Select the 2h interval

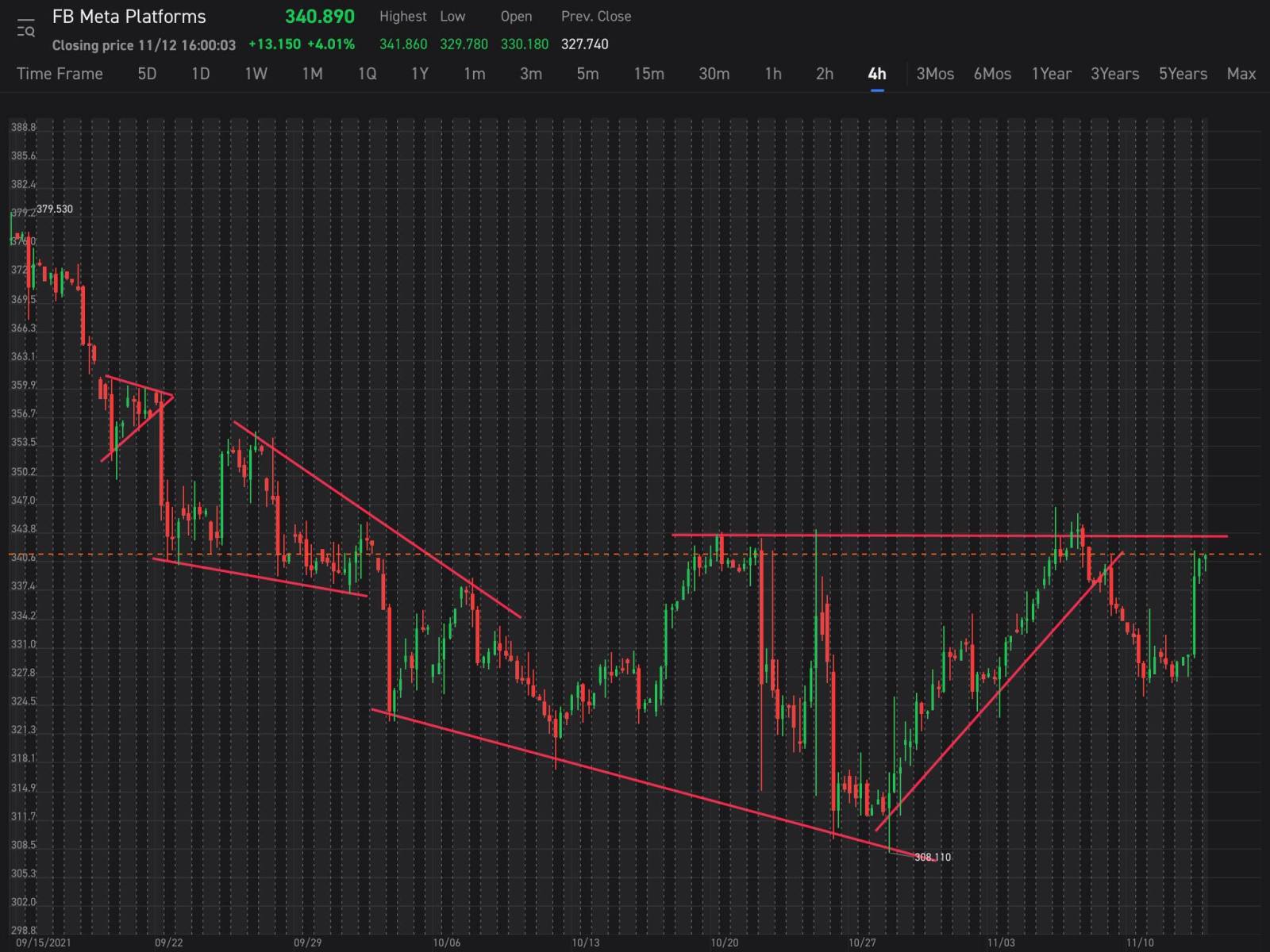pyautogui.click(x=825, y=74)
